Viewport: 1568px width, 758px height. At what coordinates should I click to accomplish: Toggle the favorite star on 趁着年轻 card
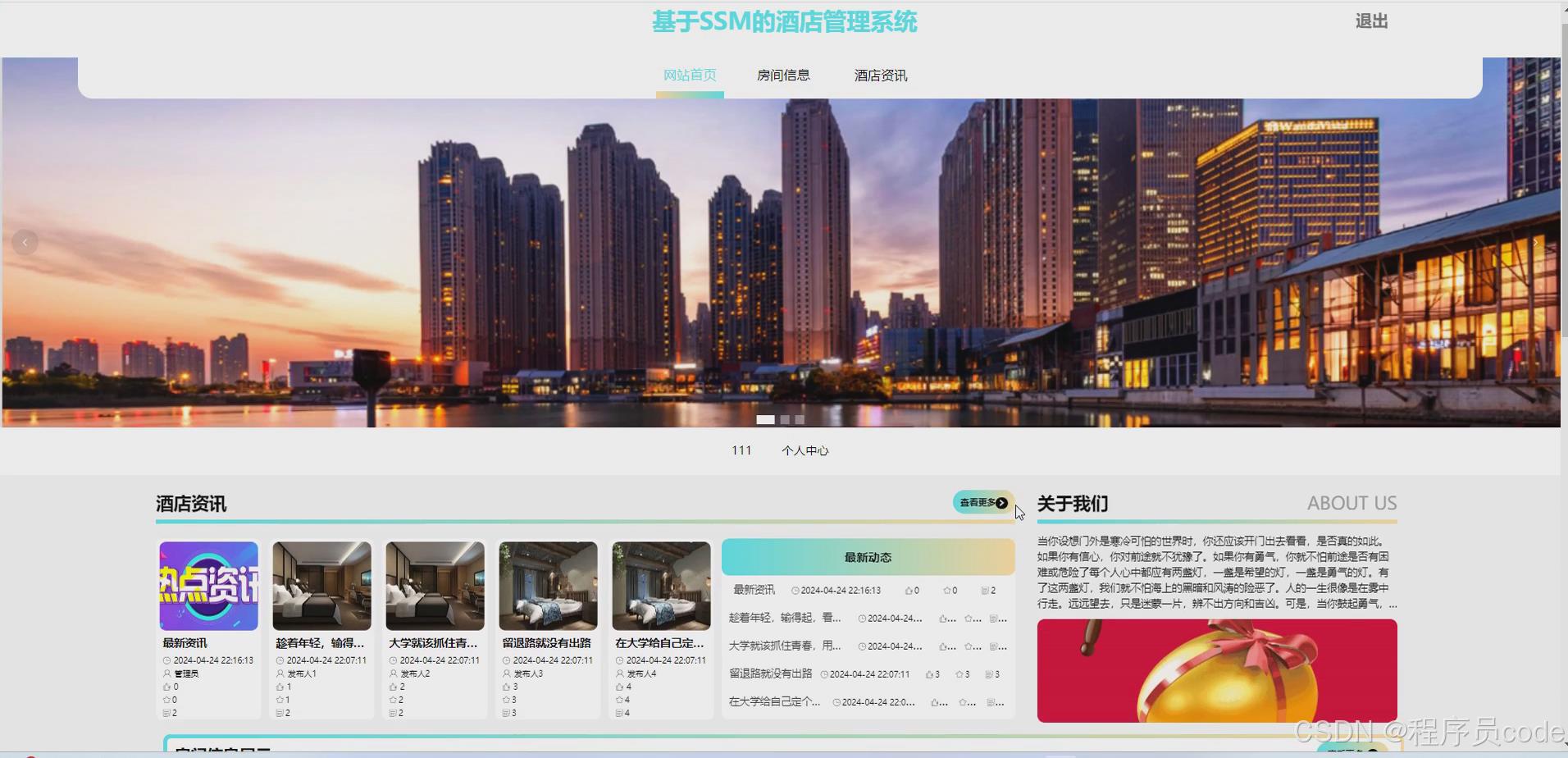tap(280, 700)
